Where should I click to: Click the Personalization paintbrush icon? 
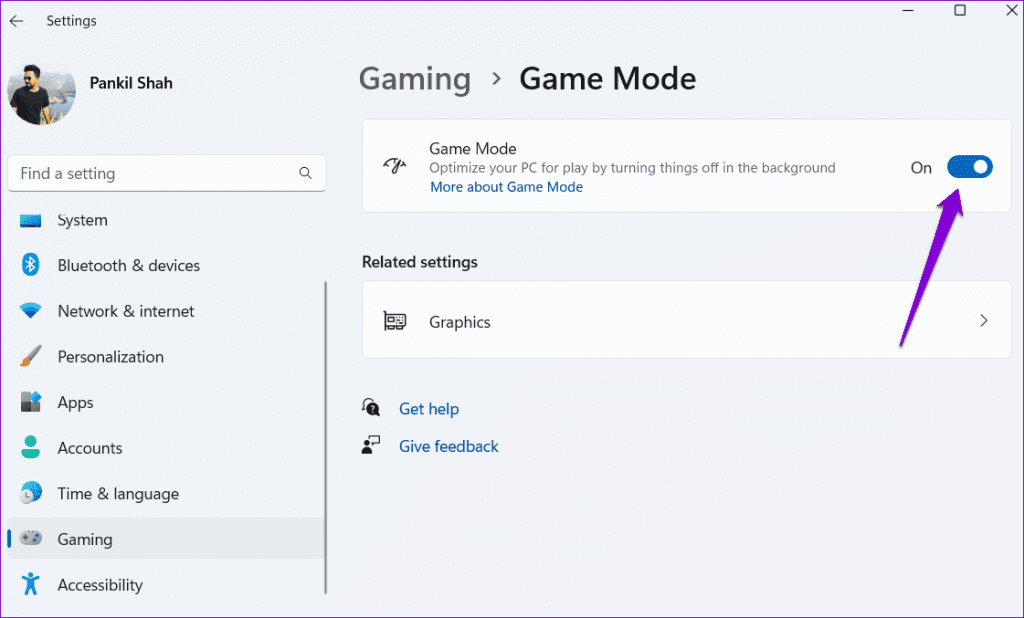pos(31,357)
